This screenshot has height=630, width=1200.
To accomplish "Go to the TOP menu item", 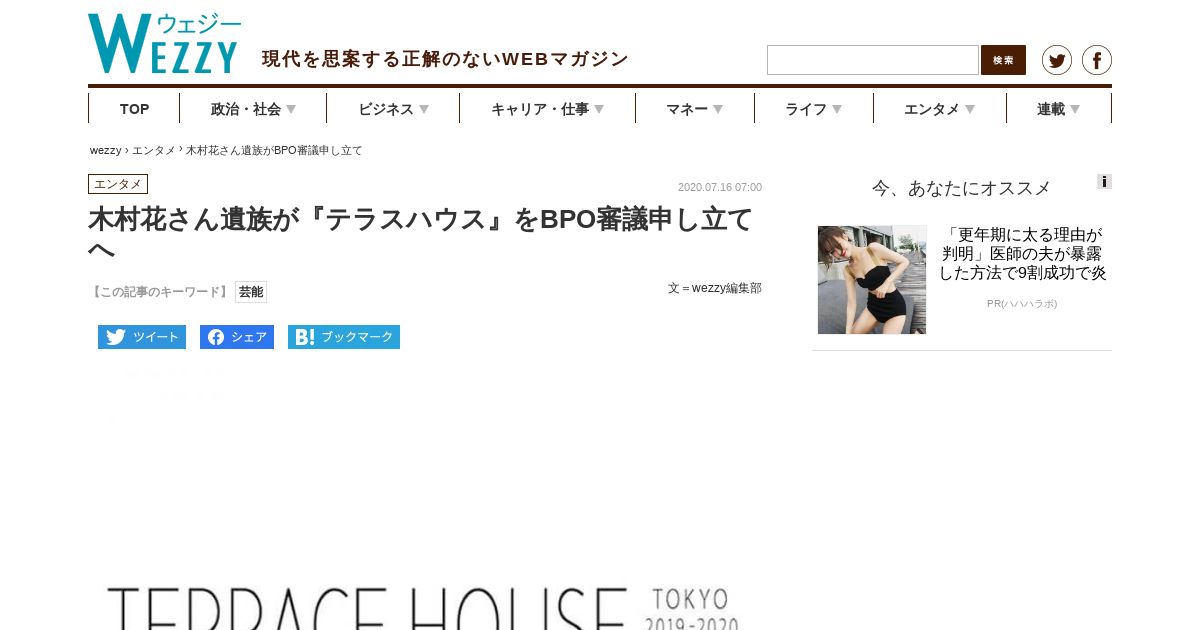I will [x=134, y=109].
